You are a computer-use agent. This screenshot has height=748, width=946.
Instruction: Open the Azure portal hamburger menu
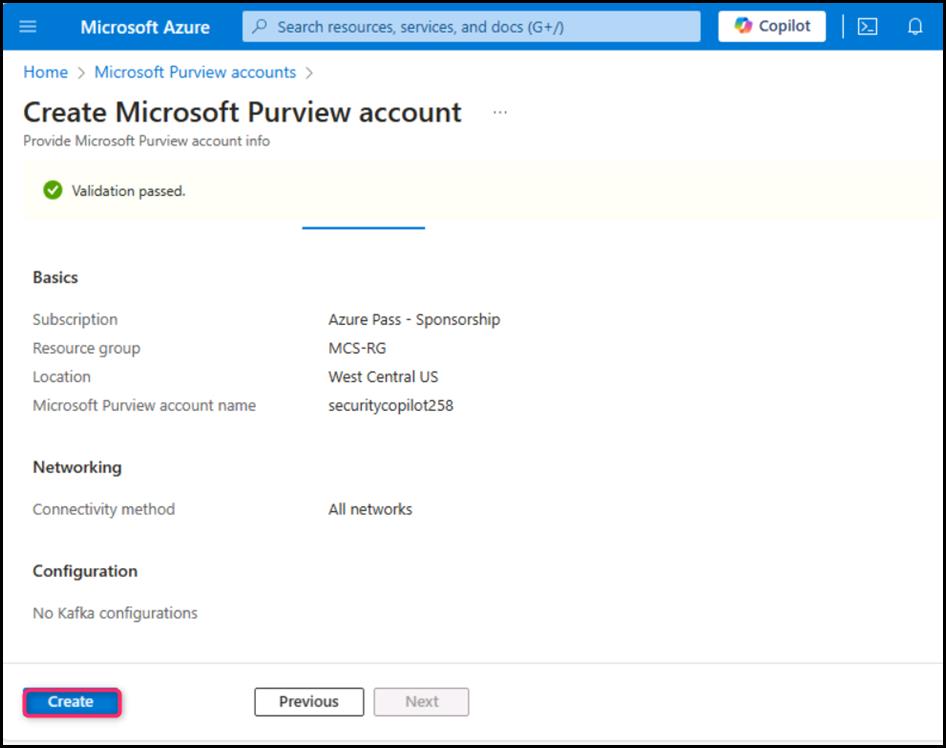pyautogui.click(x=28, y=26)
